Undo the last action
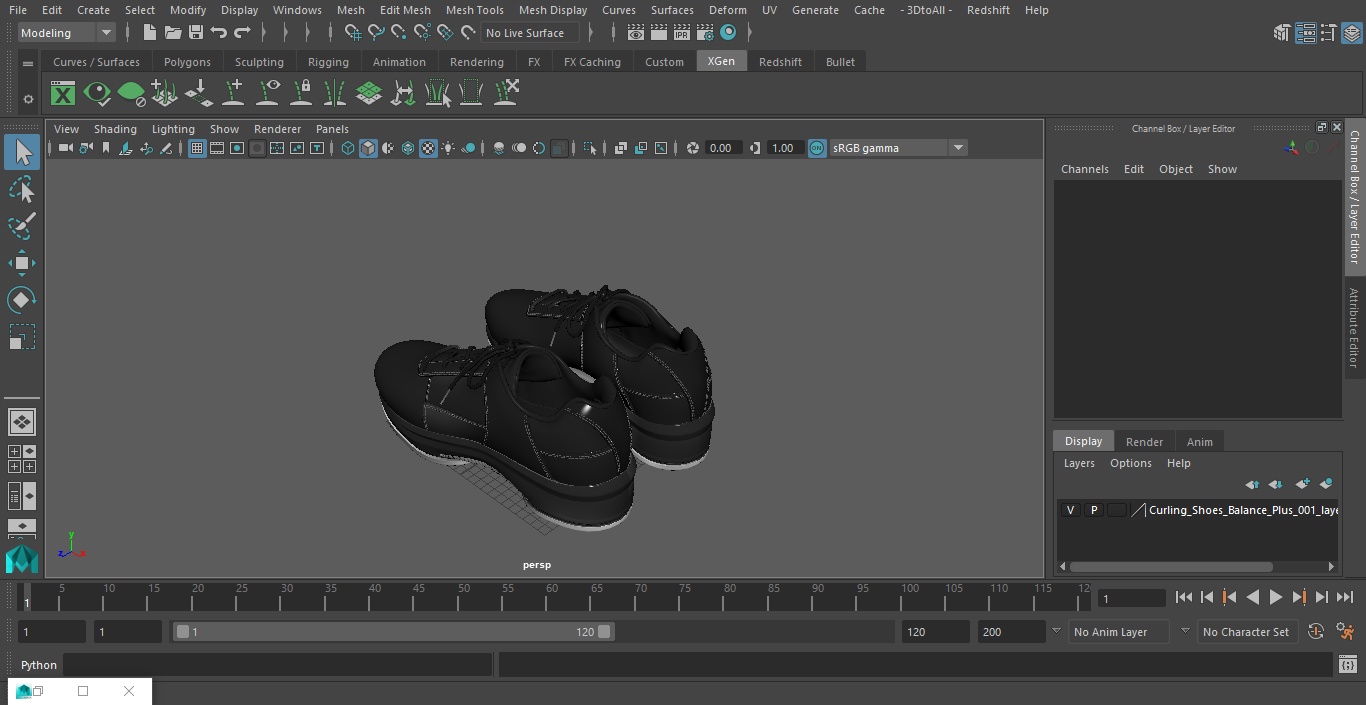This screenshot has height=705, width=1366. pos(219,33)
